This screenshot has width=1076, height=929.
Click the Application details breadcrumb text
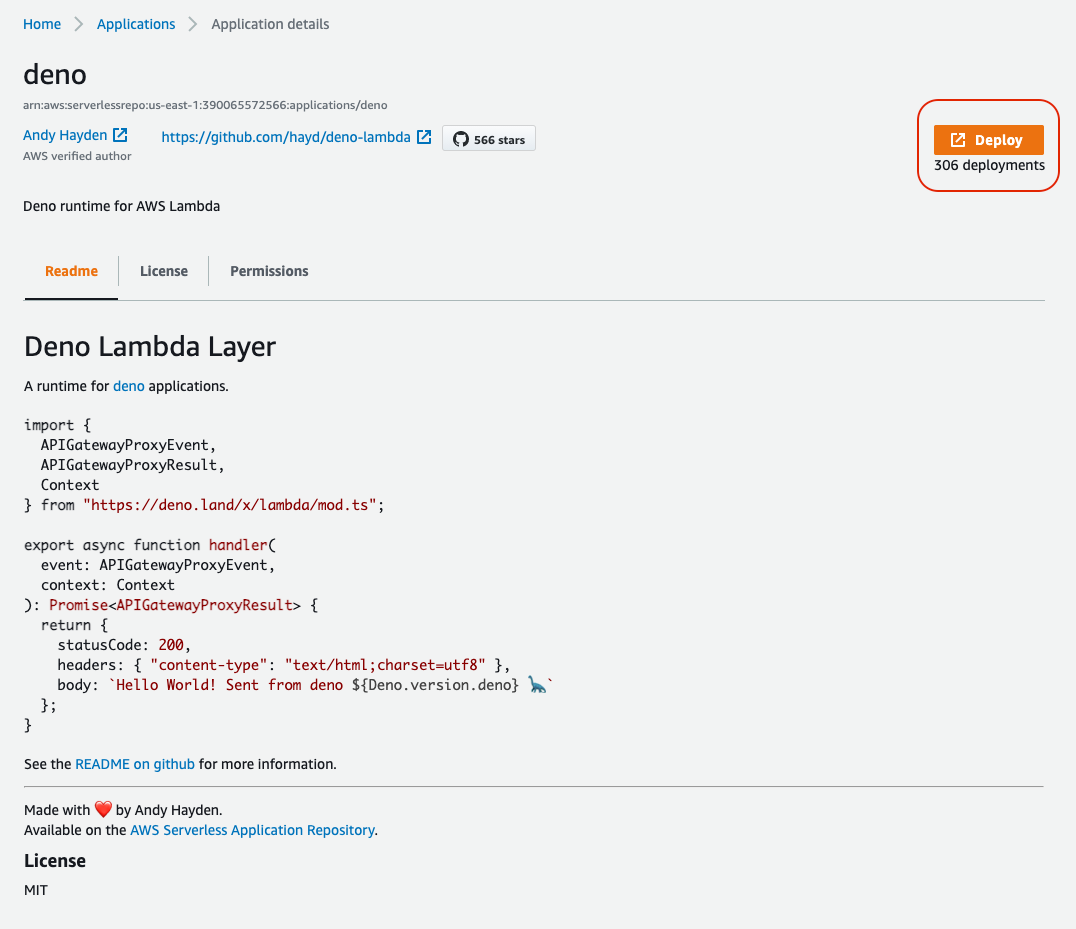[x=270, y=24]
